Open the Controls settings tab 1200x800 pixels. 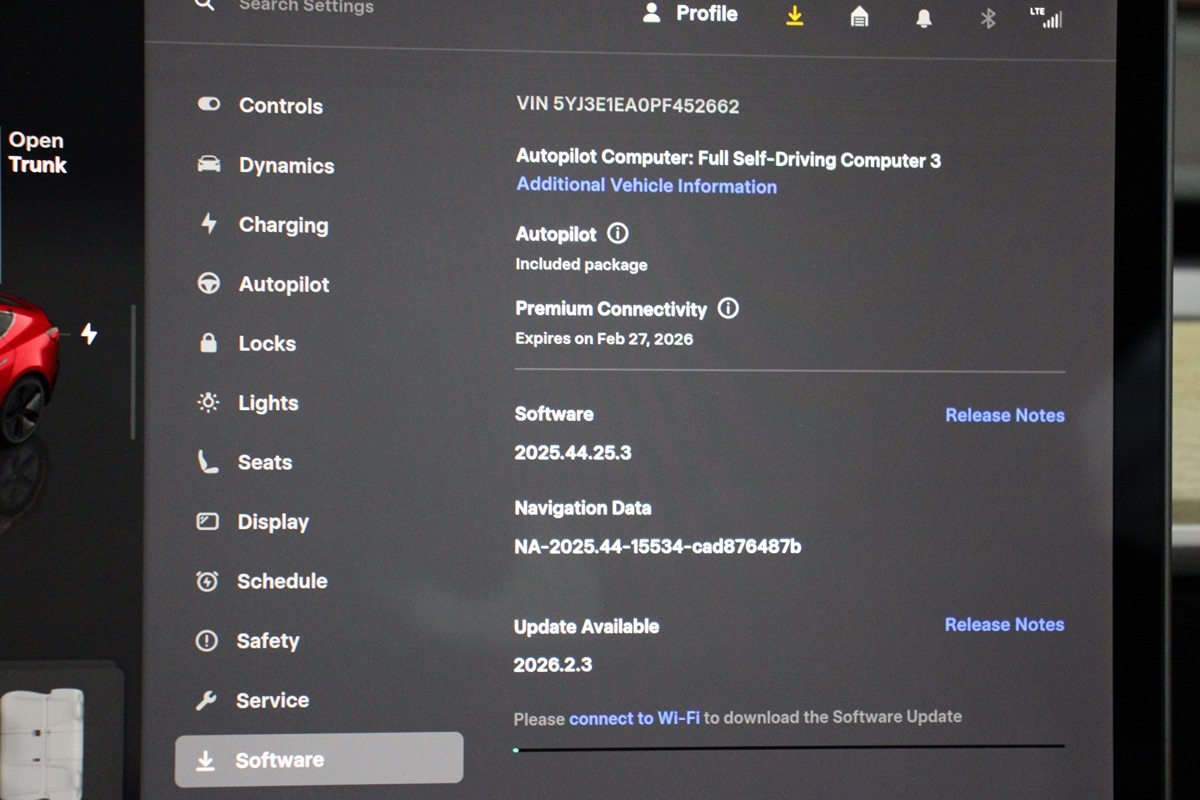point(280,106)
